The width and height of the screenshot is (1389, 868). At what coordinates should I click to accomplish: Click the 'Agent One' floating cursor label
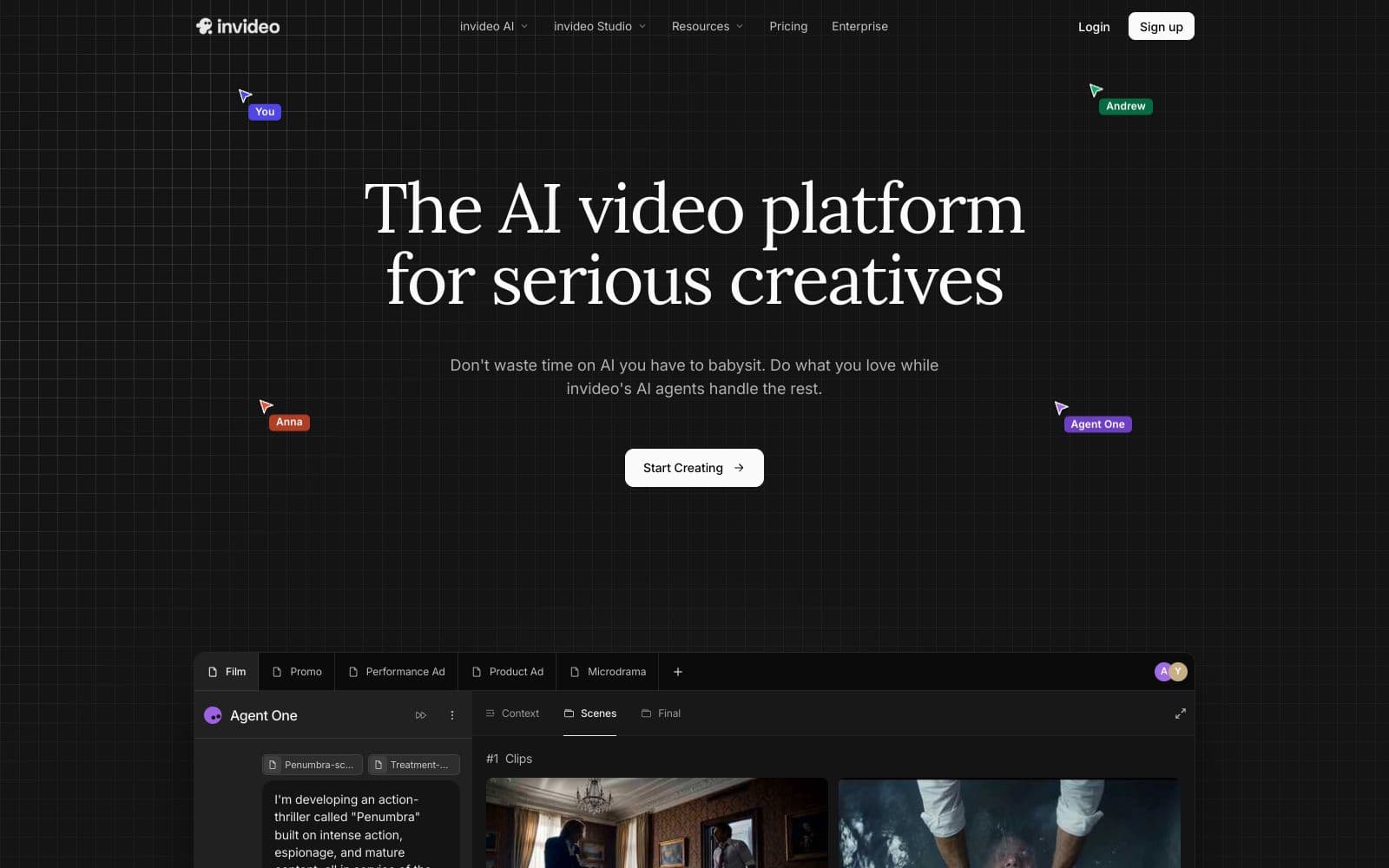tap(1097, 424)
